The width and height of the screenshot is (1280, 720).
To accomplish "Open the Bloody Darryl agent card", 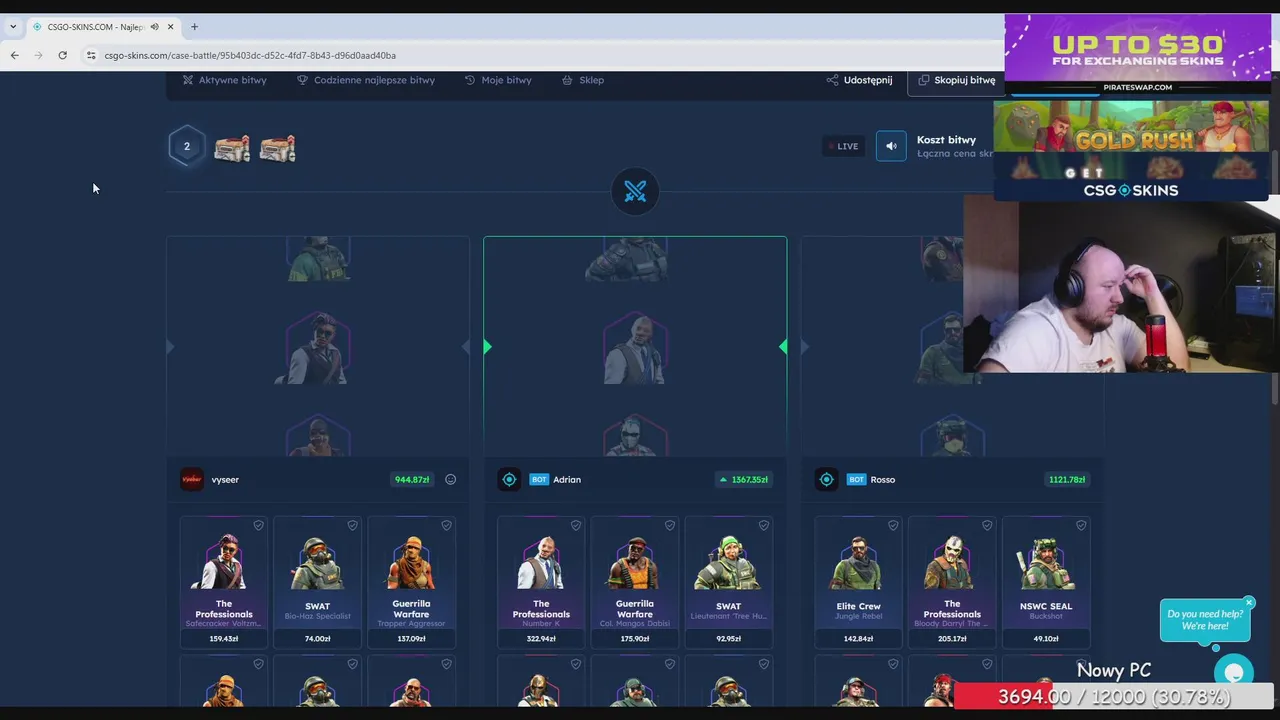I will click(952, 582).
